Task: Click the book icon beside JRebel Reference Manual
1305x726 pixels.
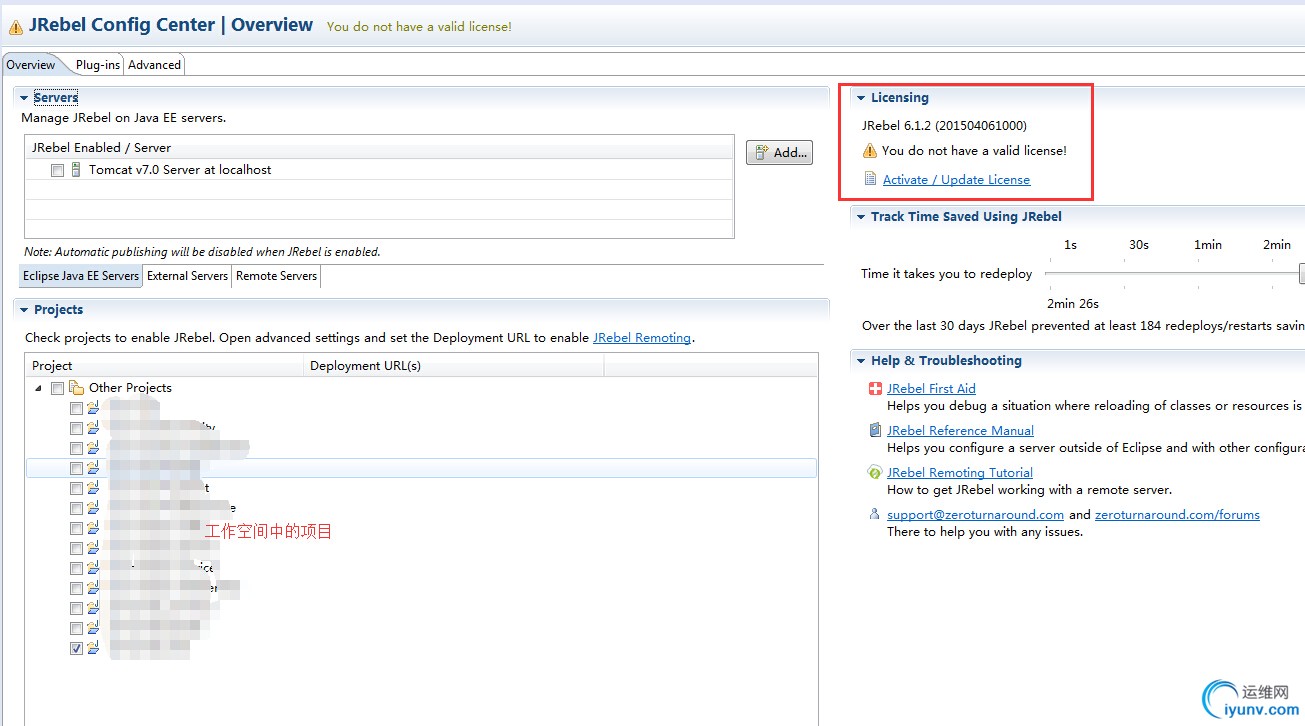Action: (x=876, y=431)
